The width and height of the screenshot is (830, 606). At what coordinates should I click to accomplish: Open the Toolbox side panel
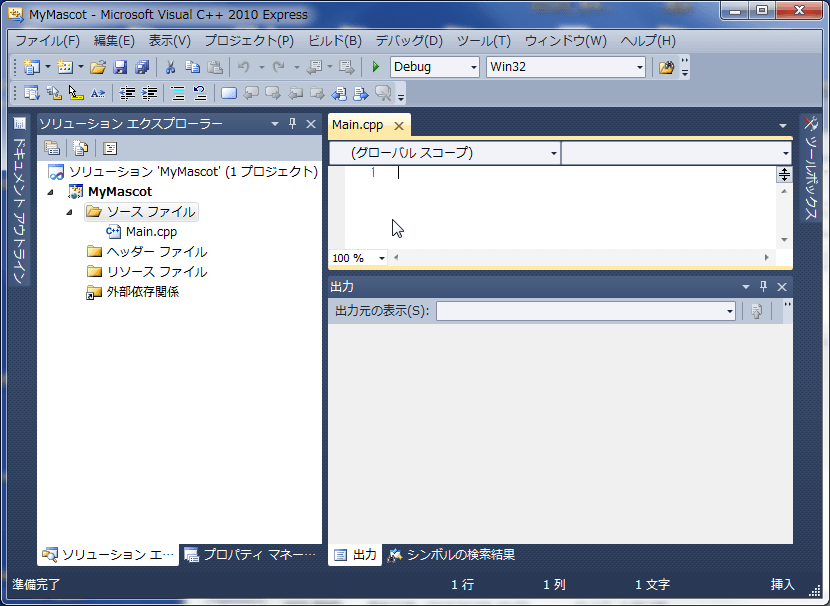(810, 169)
